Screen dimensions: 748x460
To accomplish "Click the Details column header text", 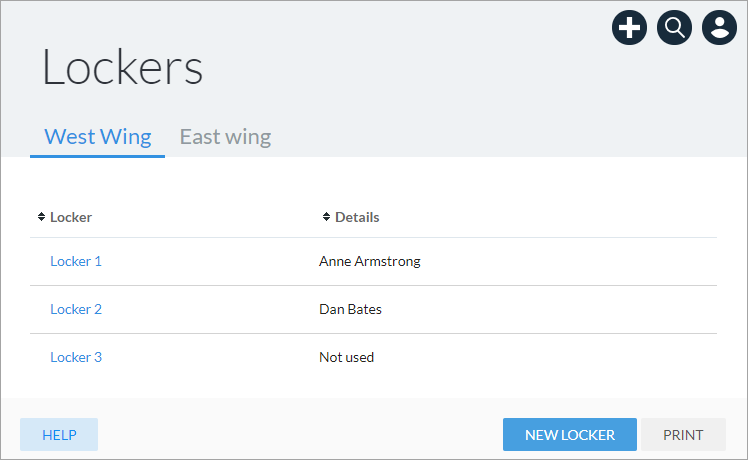I will tap(357, 217).
